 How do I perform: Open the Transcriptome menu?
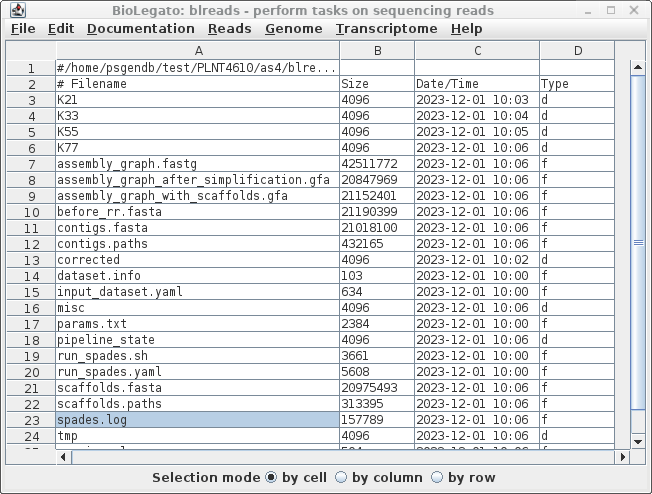386,29
